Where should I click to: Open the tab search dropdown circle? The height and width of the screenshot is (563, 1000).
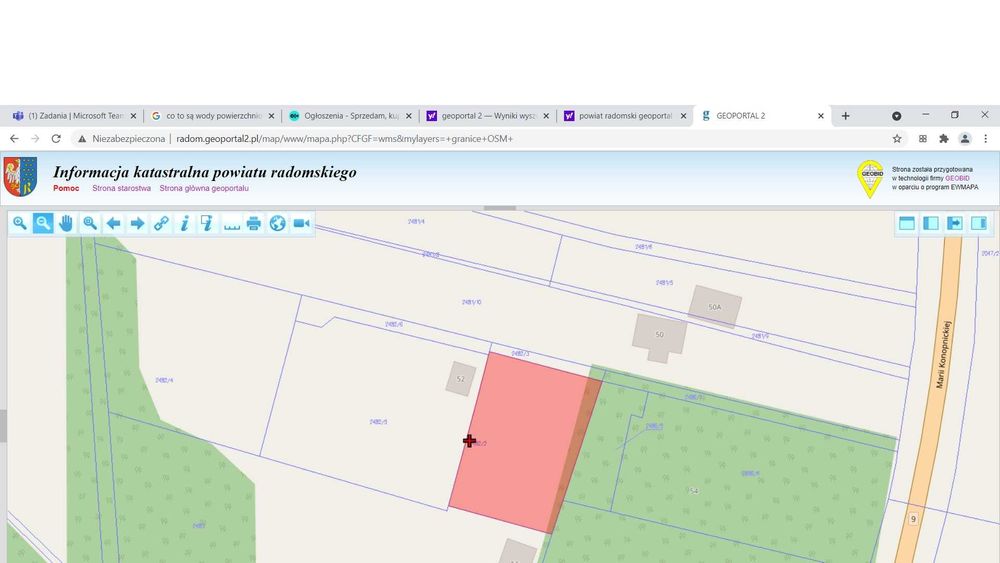[x=897, y=116]
